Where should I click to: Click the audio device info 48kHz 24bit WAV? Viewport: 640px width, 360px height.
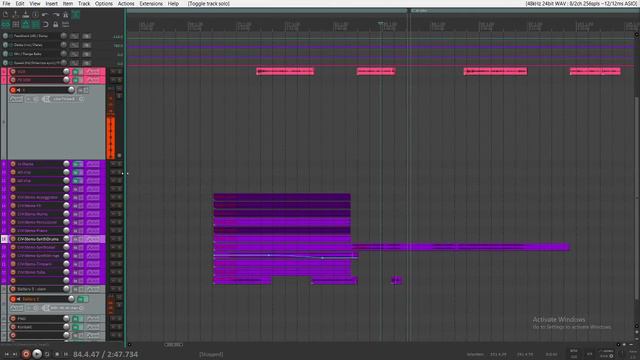(x=581, y=3)
